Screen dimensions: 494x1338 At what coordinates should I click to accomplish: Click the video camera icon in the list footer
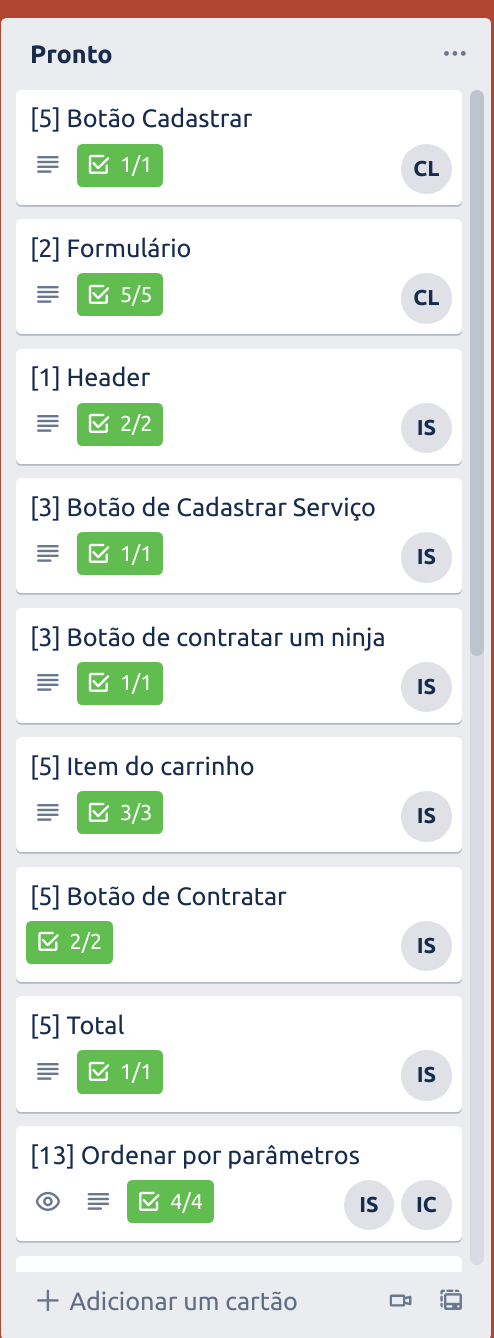pyautogui.click(x=401, y=1300)
